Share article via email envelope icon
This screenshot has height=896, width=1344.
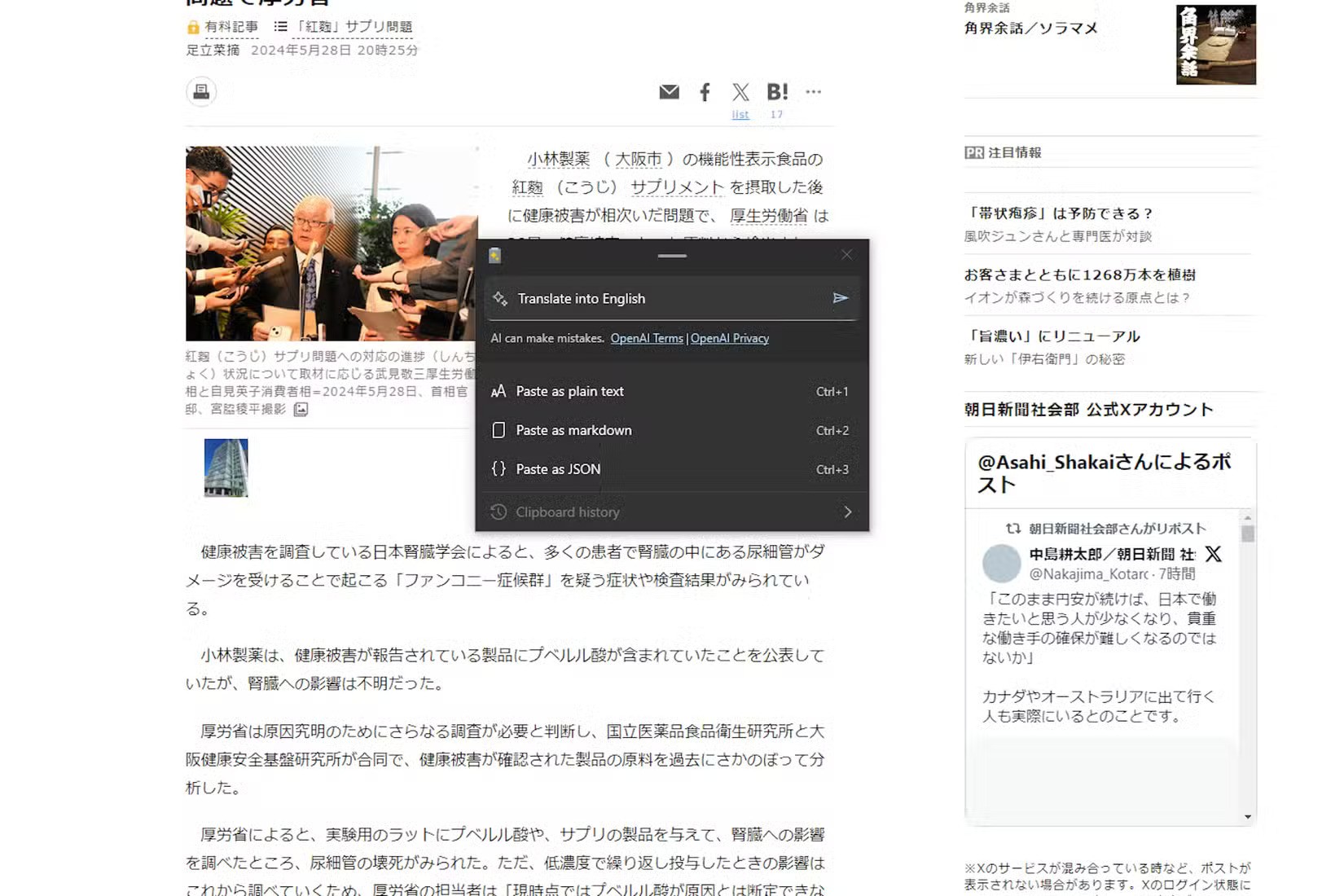click(x=669, y=92)
